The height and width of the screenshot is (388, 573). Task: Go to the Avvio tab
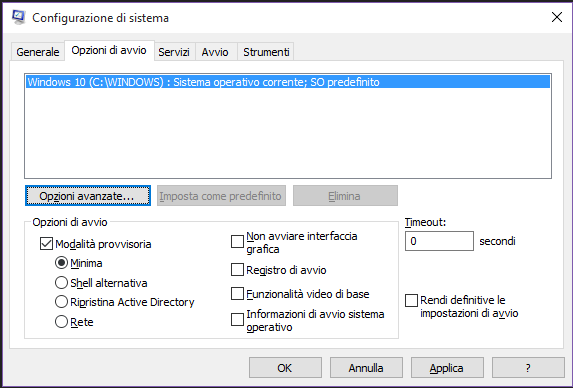pyautogui.click(x=215, y=52)
